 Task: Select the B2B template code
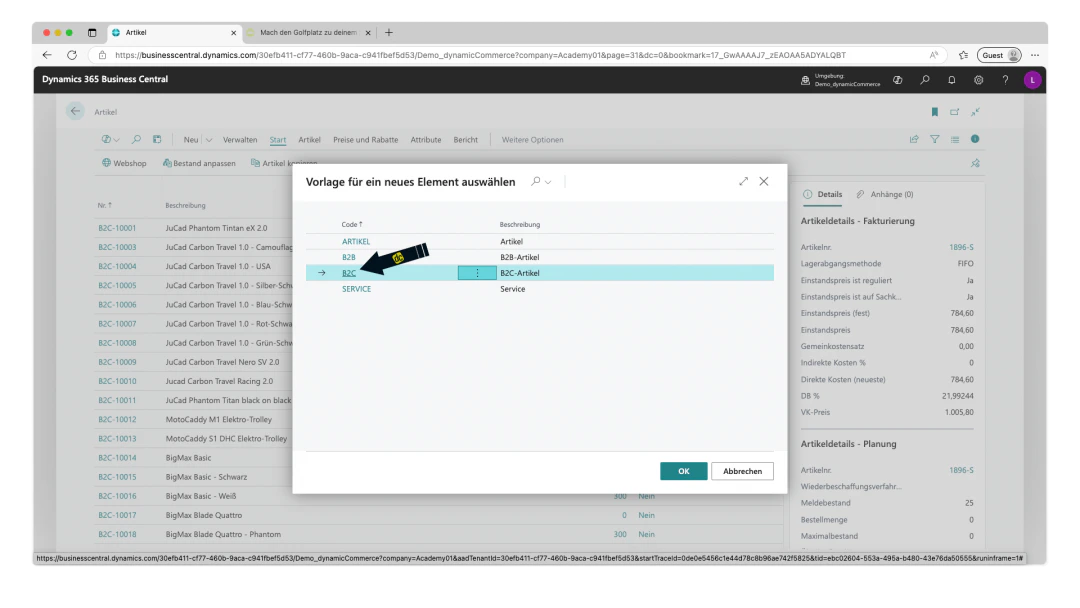(x=349, y=258)
